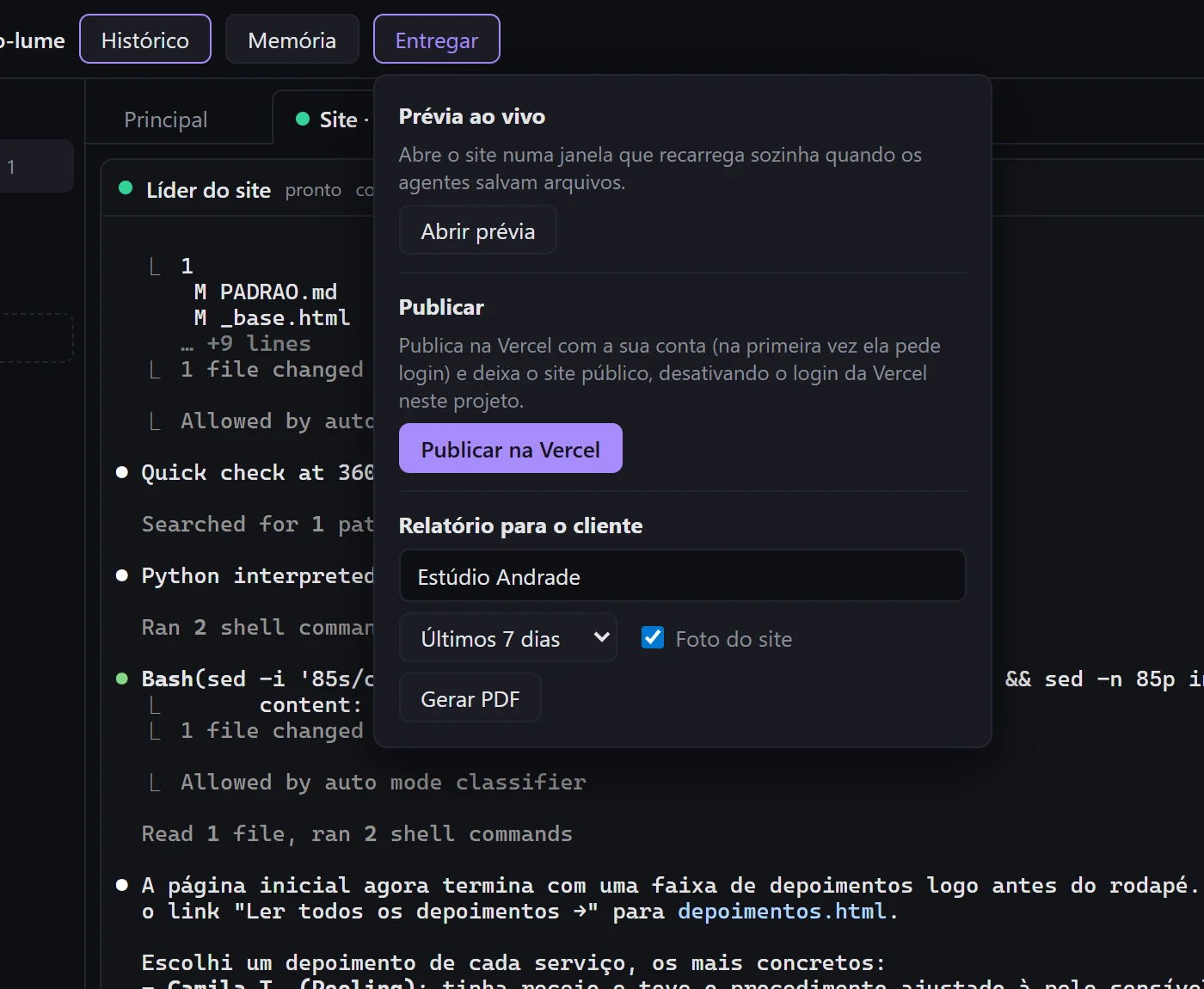
Task: Click the 'Python interpreted' step entry
Action: coord(257,575)
